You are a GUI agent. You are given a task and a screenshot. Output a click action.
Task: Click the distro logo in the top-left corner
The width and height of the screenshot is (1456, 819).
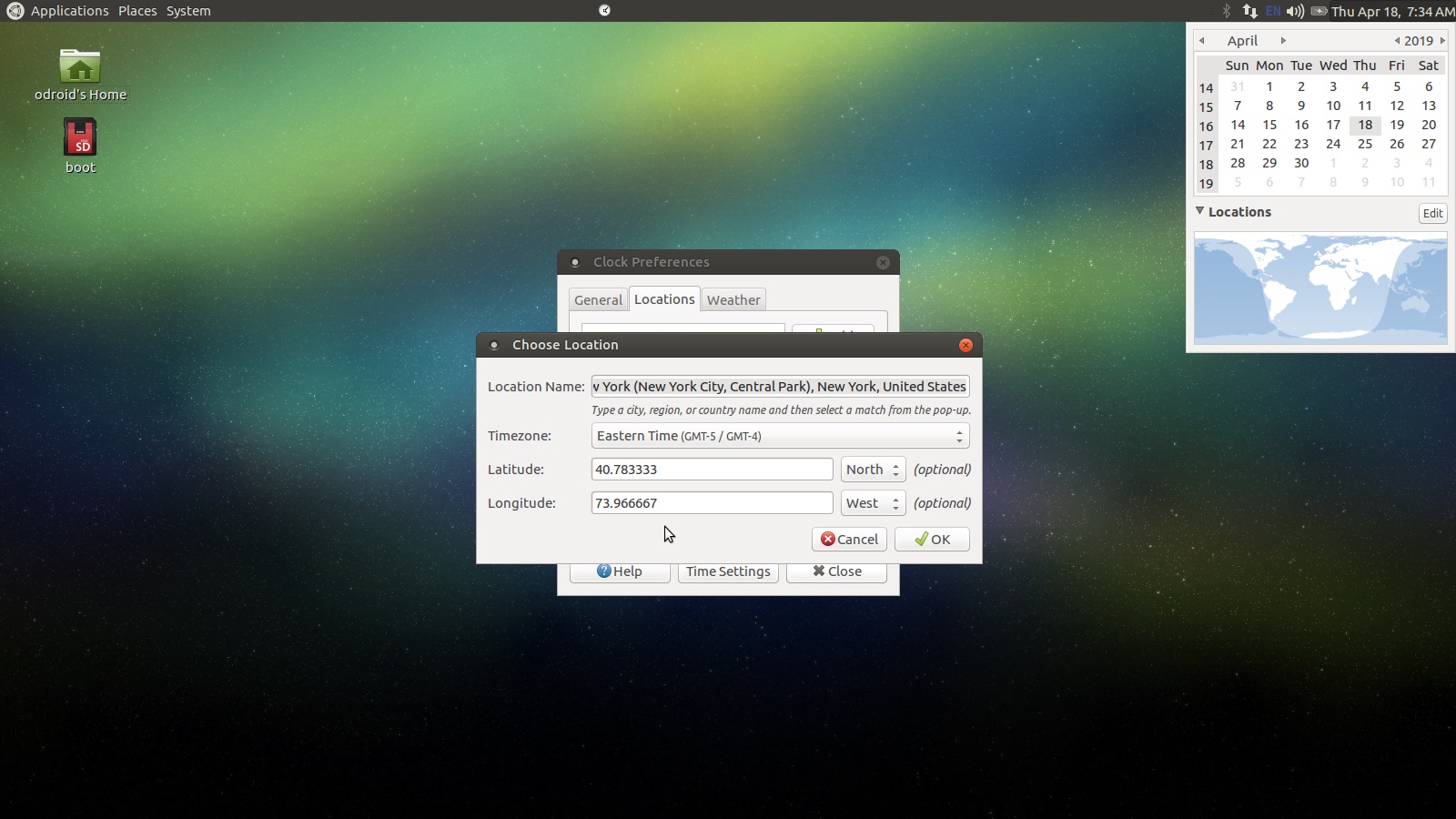click(14, 11)
